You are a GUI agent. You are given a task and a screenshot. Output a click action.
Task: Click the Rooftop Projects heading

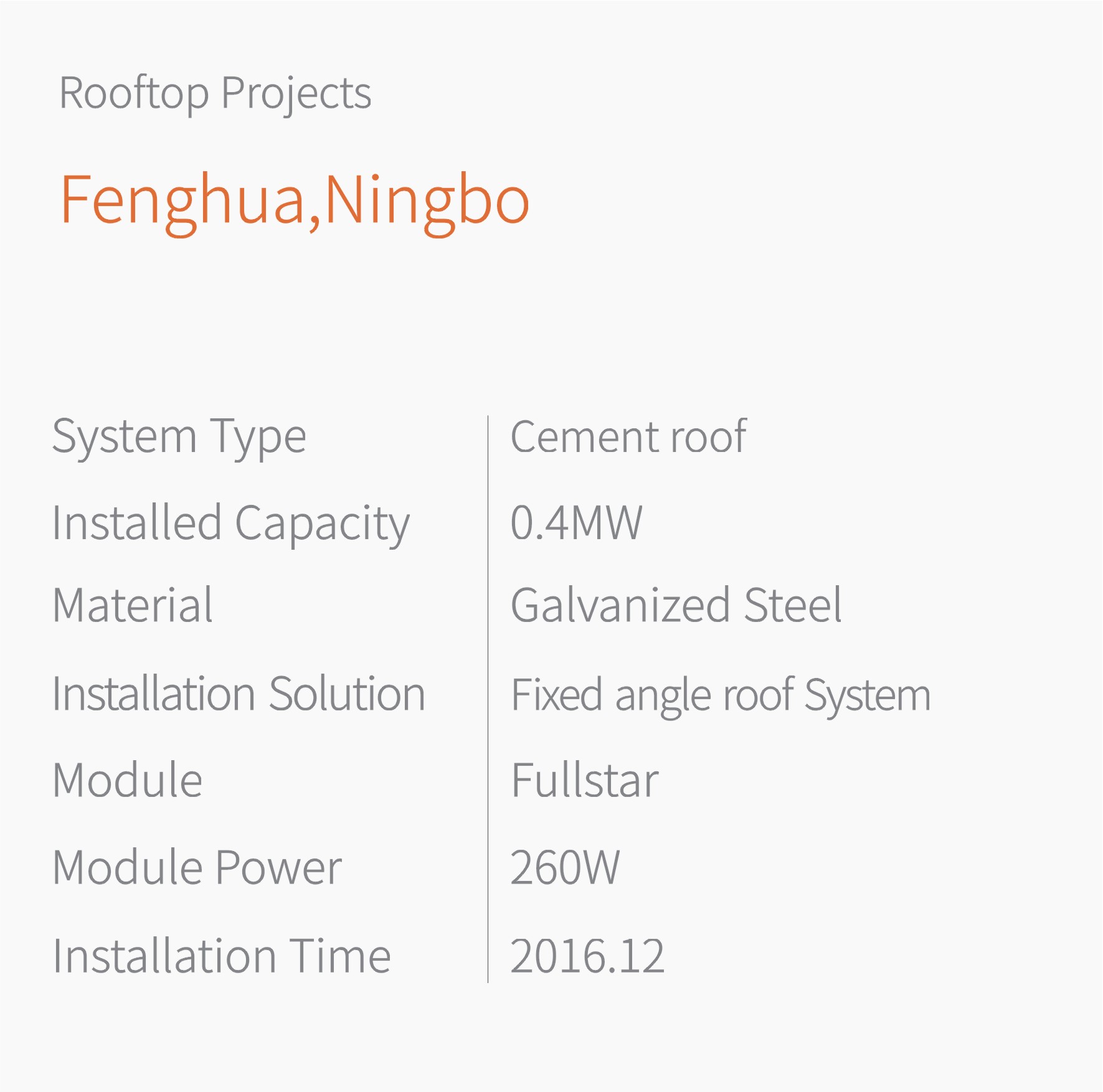tap(215, 95)
